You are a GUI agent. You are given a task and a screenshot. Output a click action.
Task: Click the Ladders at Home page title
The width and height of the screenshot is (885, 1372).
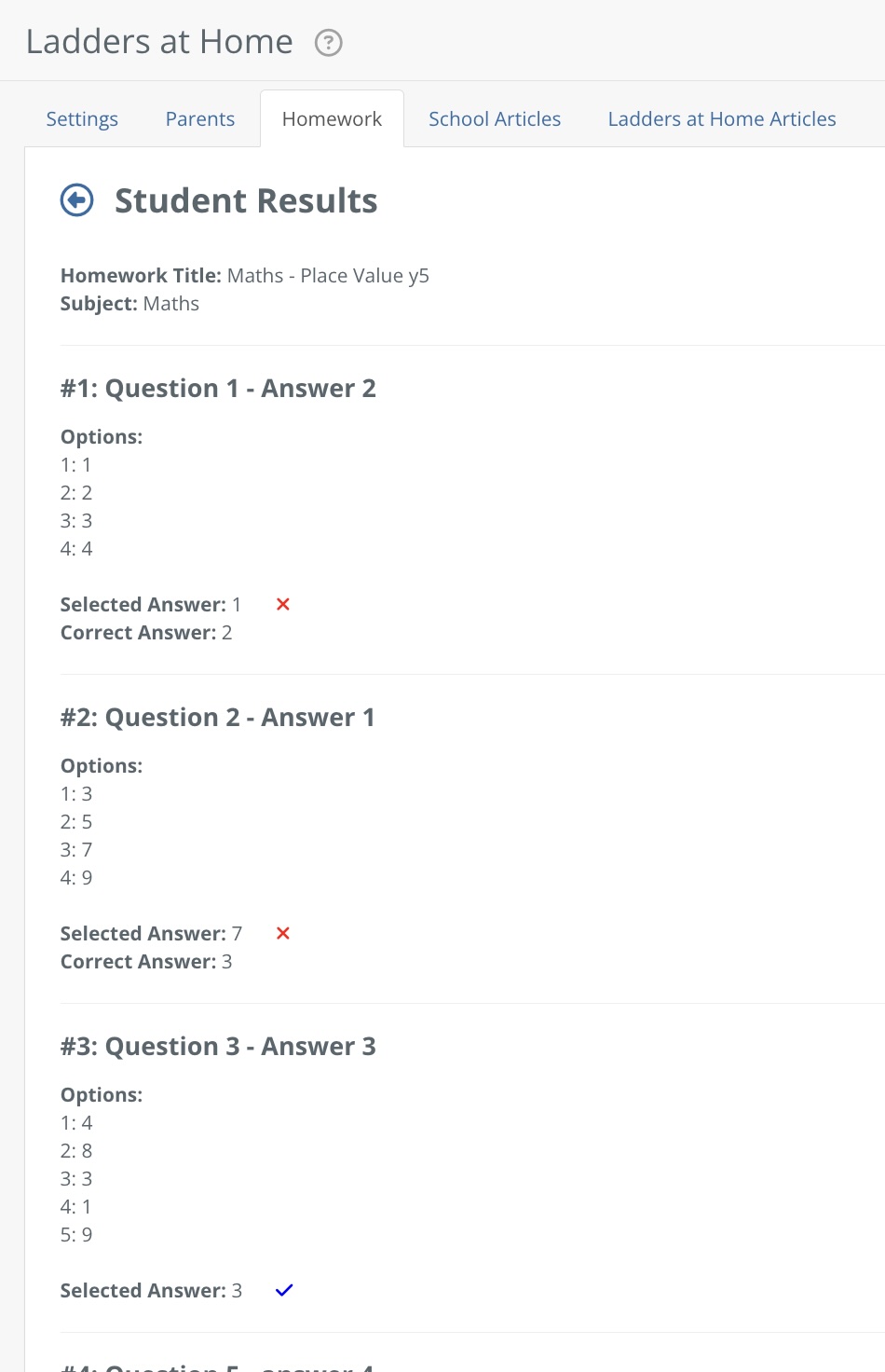tap(159, 42)
